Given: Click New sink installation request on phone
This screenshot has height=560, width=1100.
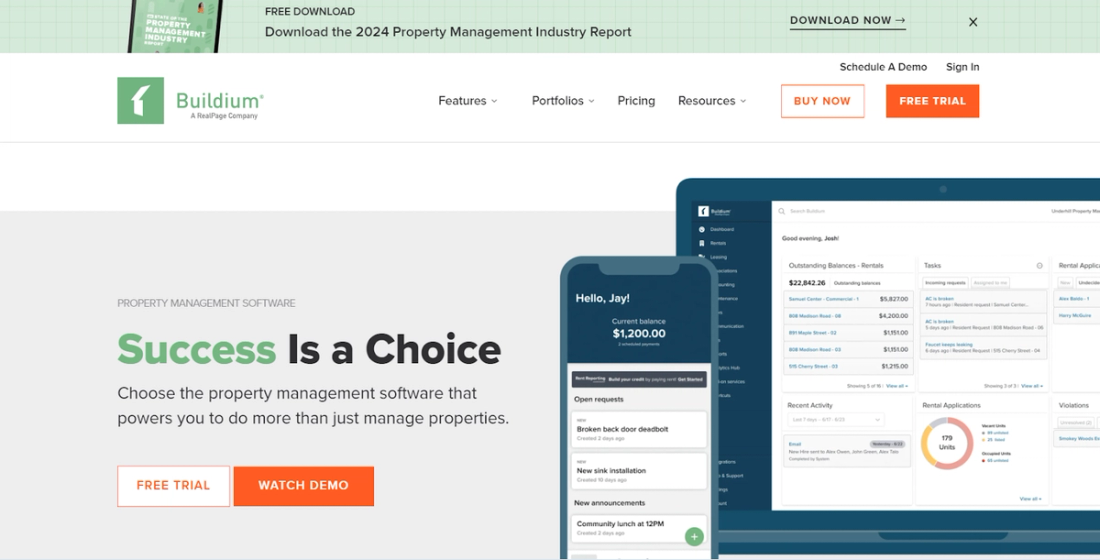Looking at the screenshot, I should (x=638, y=472).
